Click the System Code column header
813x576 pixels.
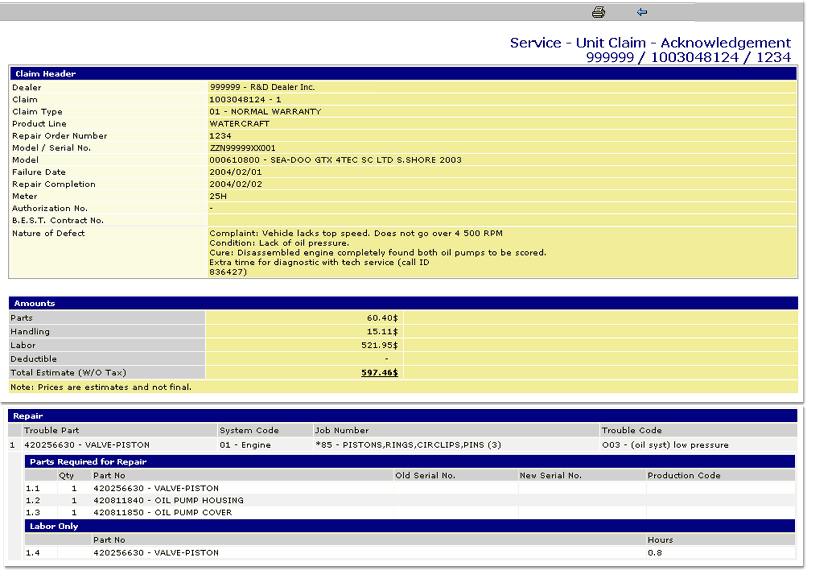pyautogui.click(x=249, y=430)
